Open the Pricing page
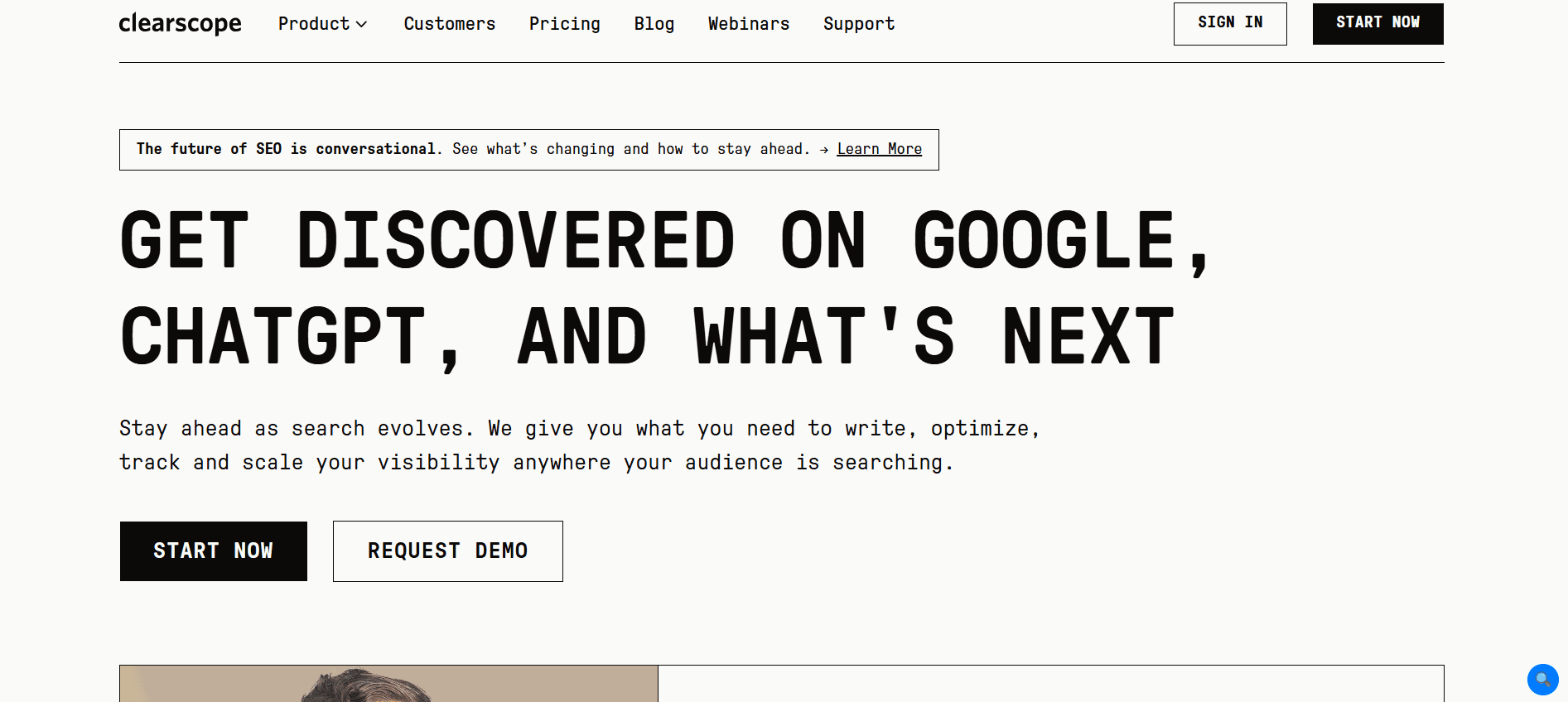Image resolution: width=1568 pixels, height=702 pixels. click(564, 24)
